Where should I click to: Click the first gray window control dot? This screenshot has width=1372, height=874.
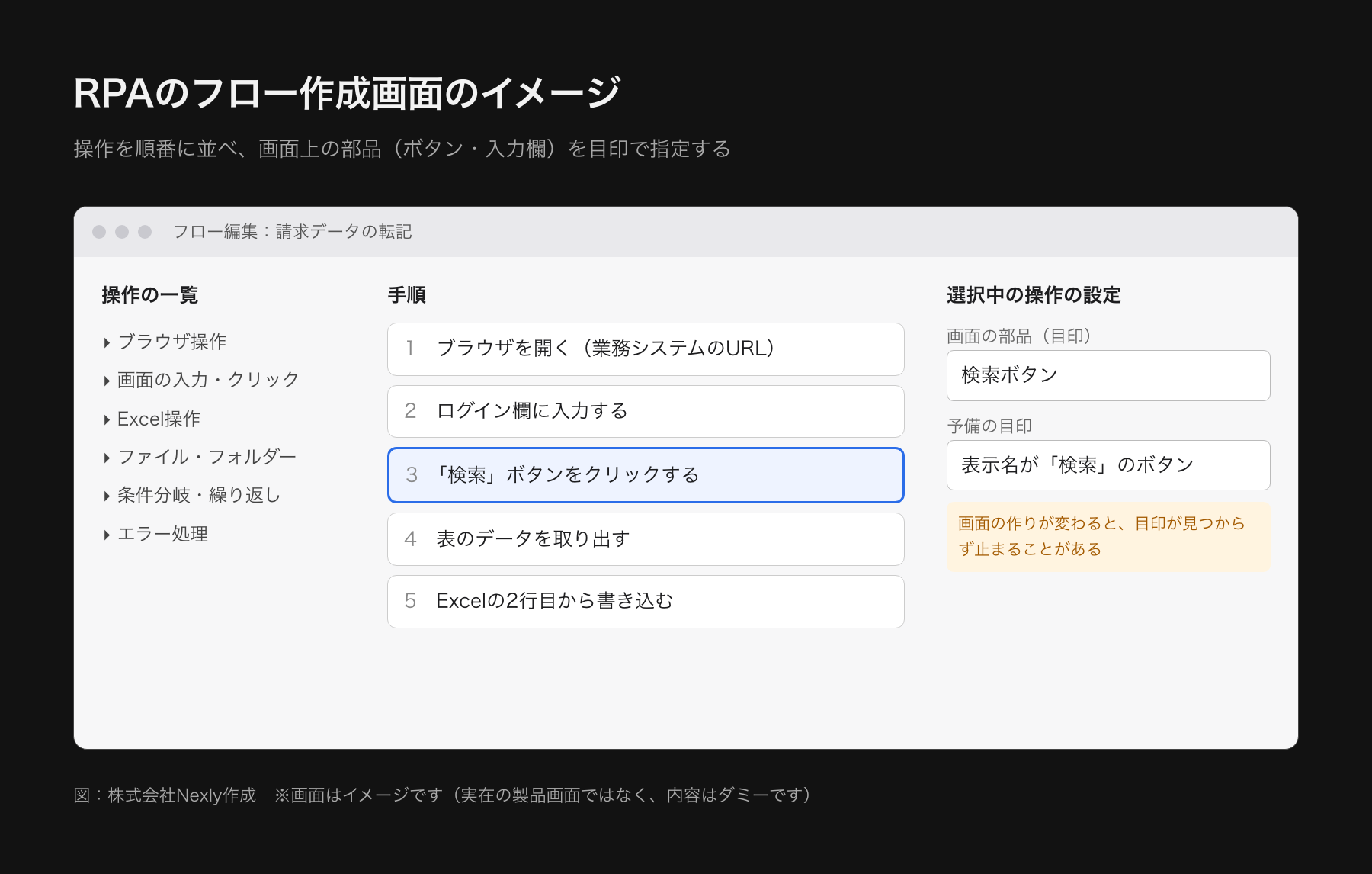99,232
